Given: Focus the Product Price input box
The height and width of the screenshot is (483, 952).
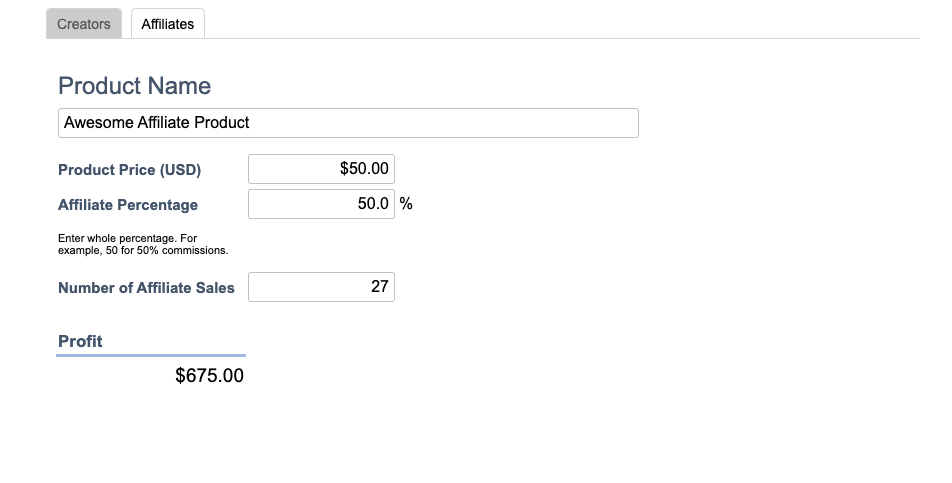Looking at the screenshot, I should [x=321, y=169].
